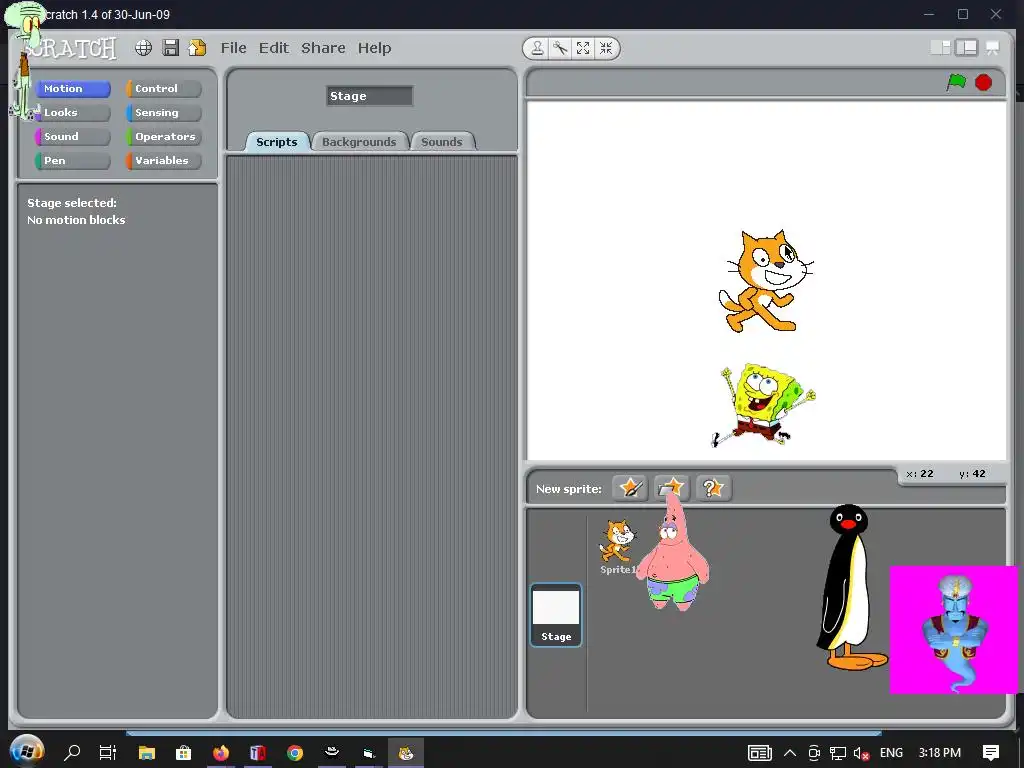Select the Sensing block category

click(x=164, y=112)
